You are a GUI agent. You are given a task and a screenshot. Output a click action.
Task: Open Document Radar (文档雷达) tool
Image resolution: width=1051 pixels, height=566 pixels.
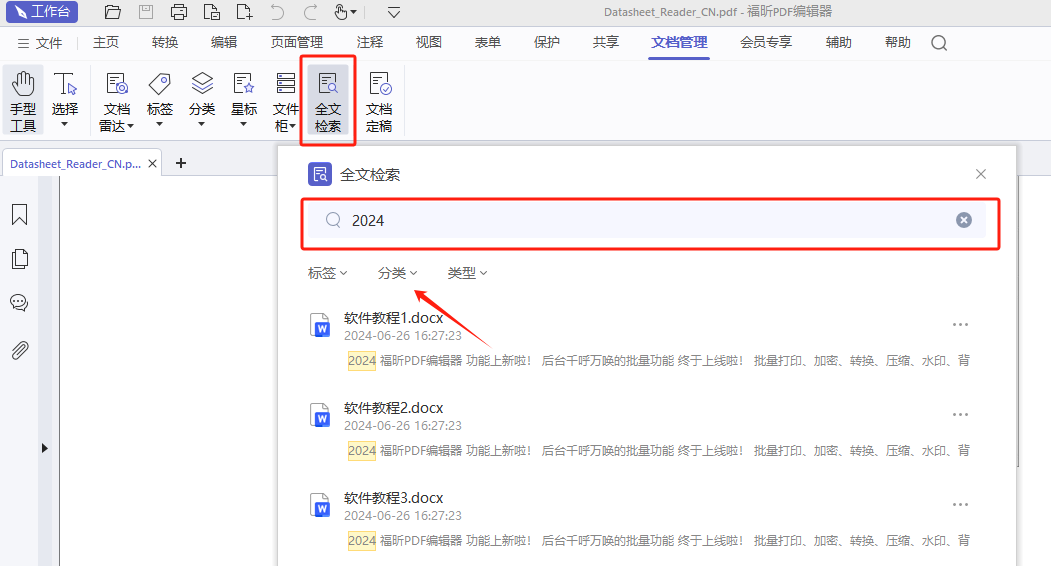click(116, 100)
